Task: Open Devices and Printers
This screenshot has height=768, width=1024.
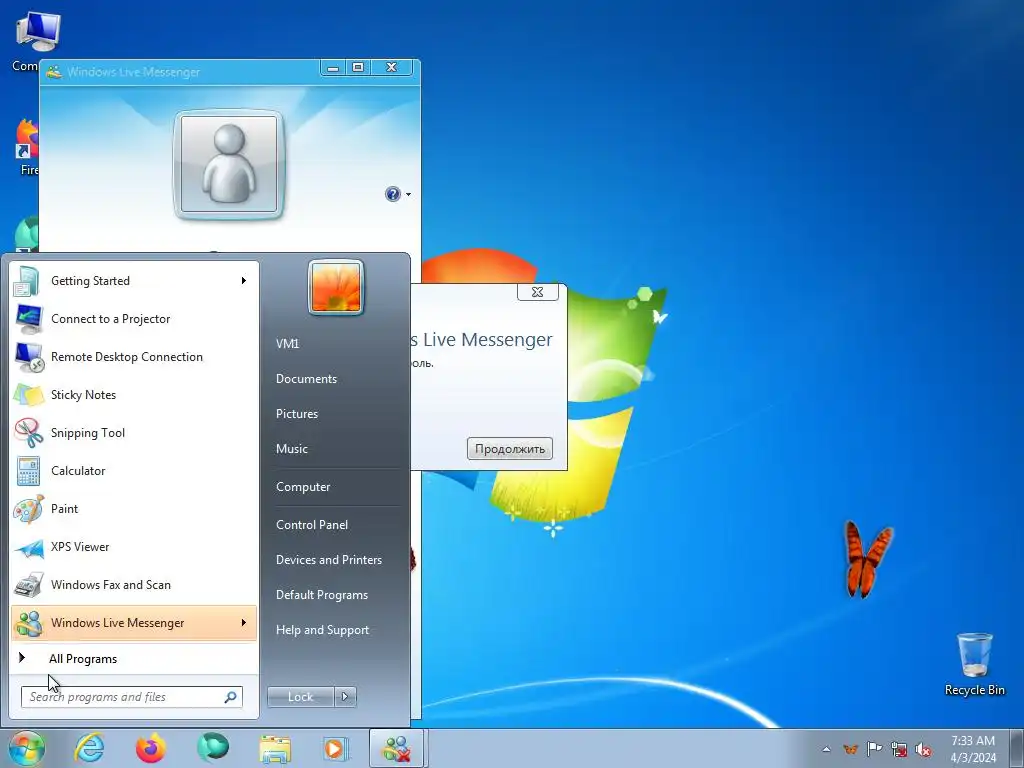Action: (328, 560)
